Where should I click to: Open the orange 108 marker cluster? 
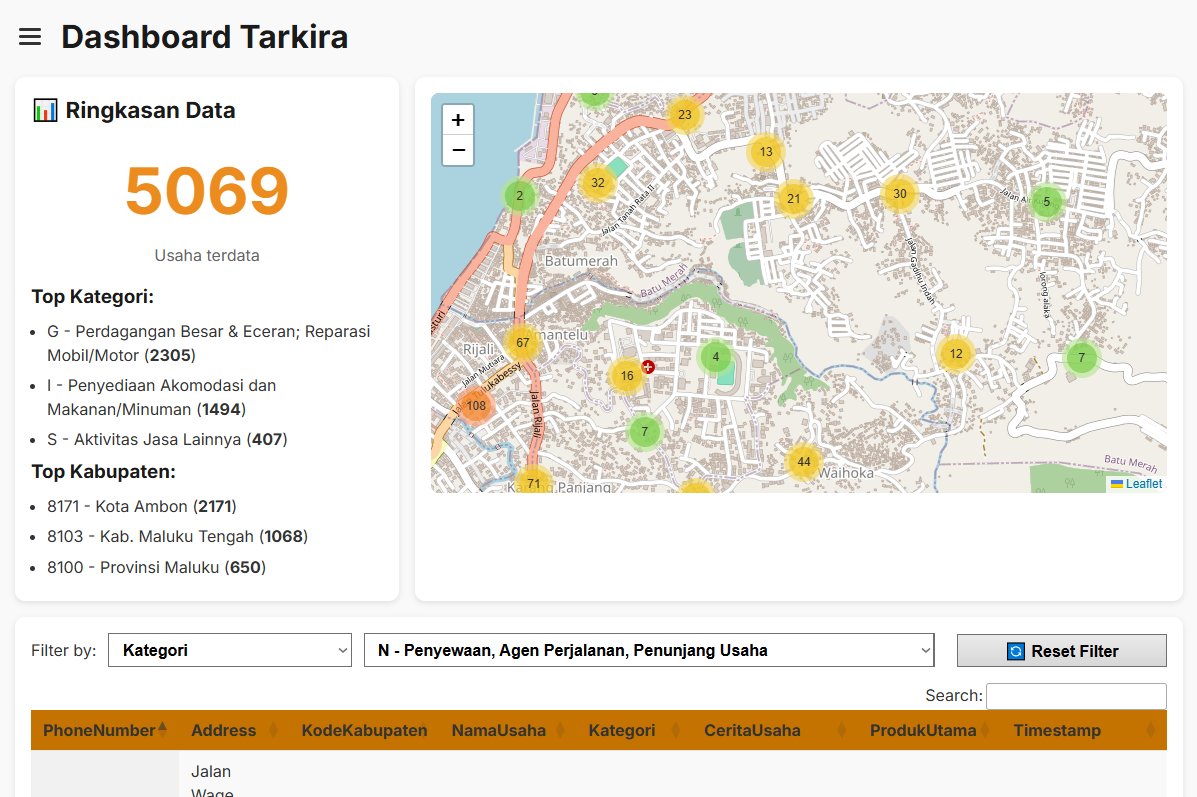pyautogui.click(x=476, y=406)
